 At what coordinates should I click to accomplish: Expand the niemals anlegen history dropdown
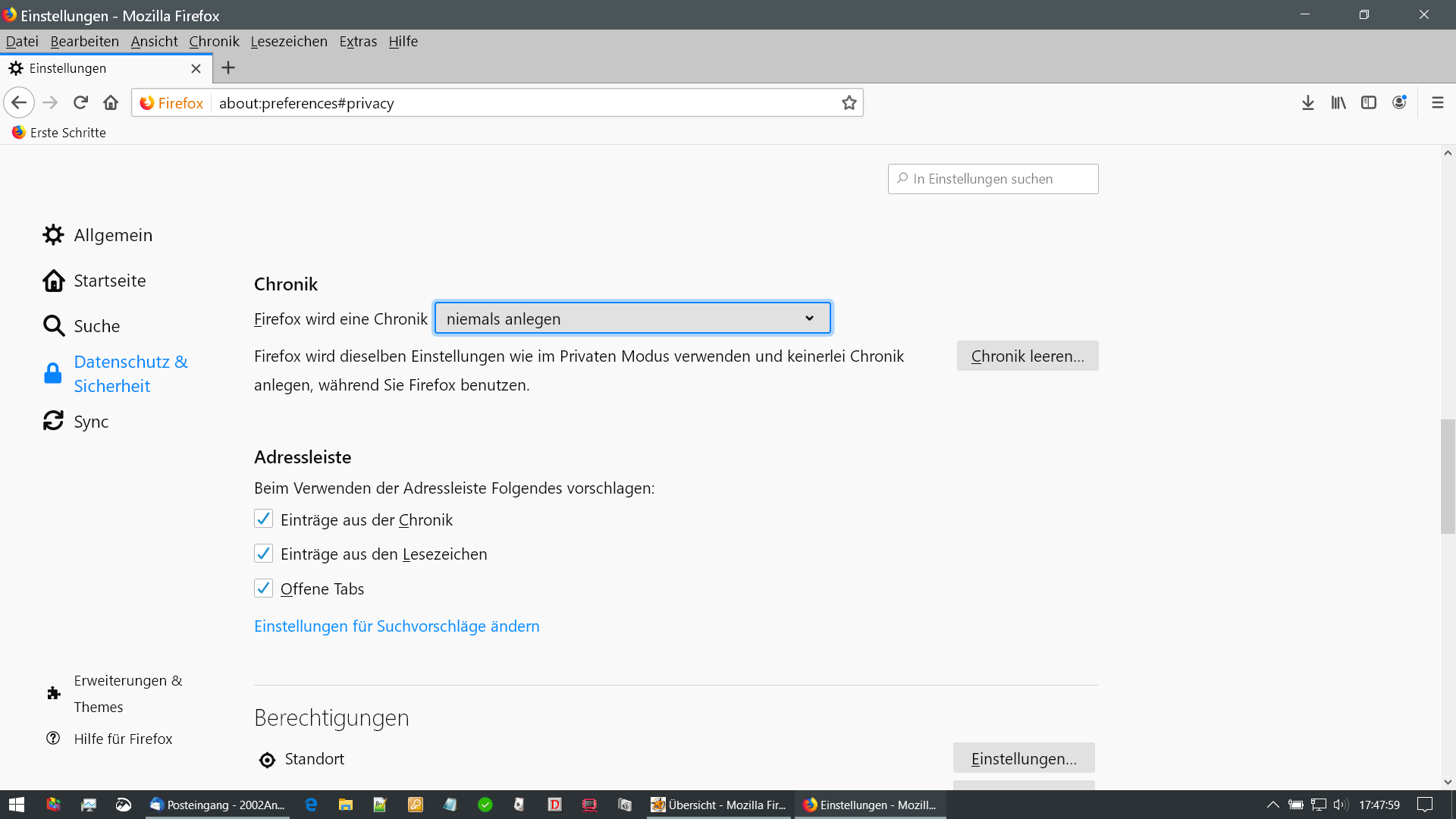[632, 318]
